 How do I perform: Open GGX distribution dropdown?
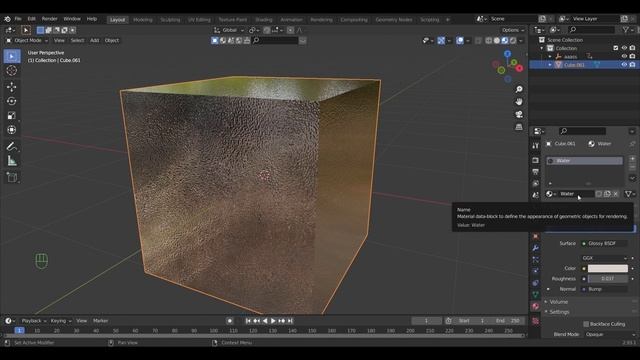(x=604, y=258)
